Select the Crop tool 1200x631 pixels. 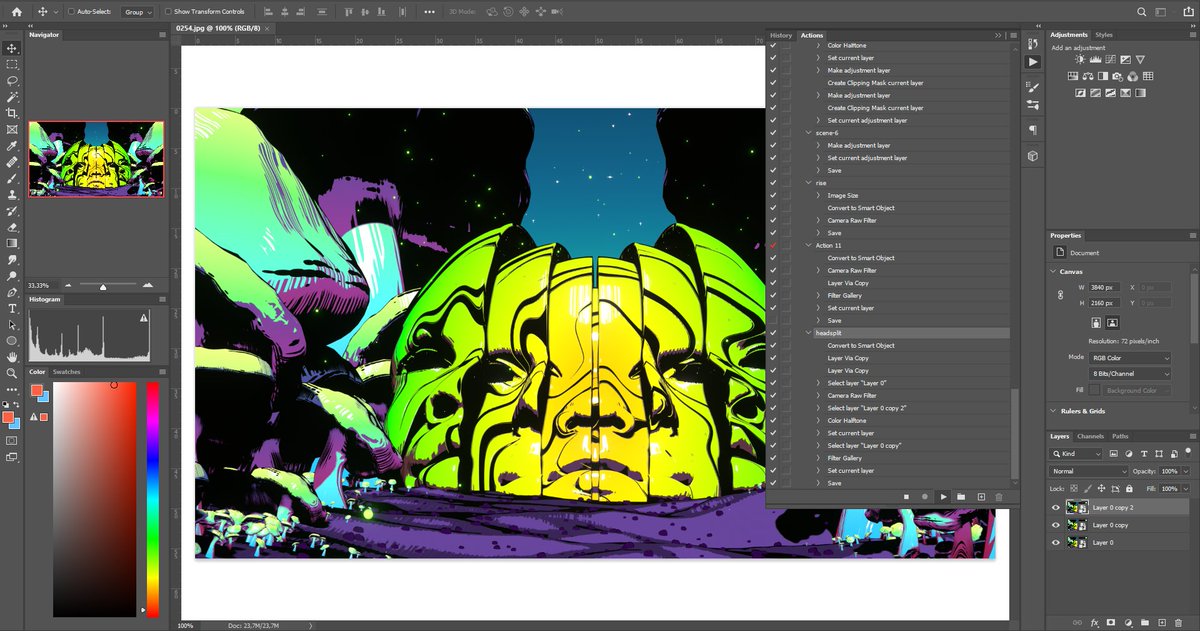click(x=12, y=113)
